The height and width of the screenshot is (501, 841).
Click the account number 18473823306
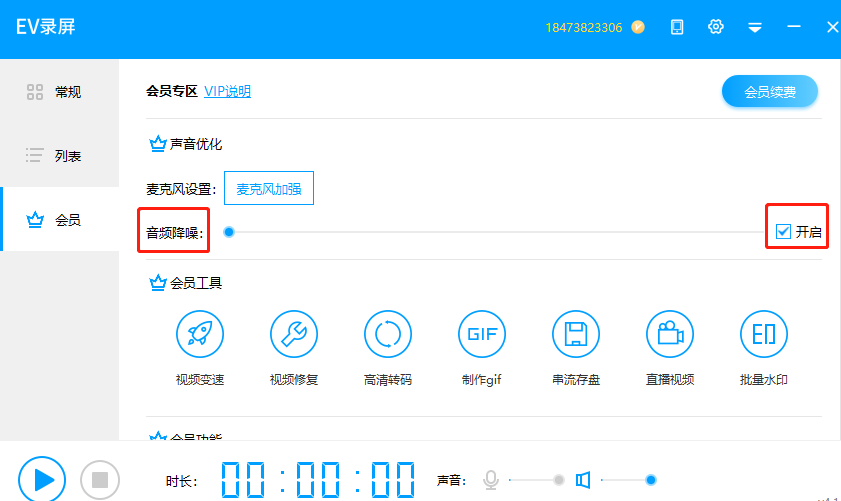[x=584, y=27]
